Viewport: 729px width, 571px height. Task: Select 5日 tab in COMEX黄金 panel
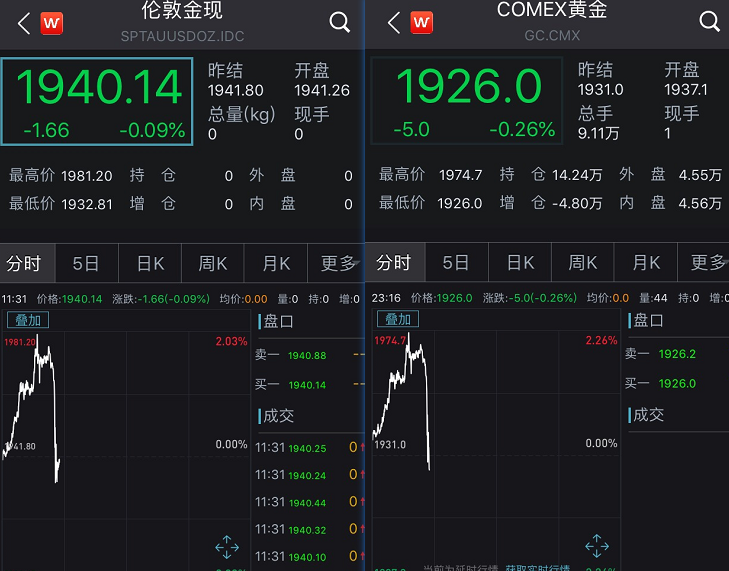457,262
